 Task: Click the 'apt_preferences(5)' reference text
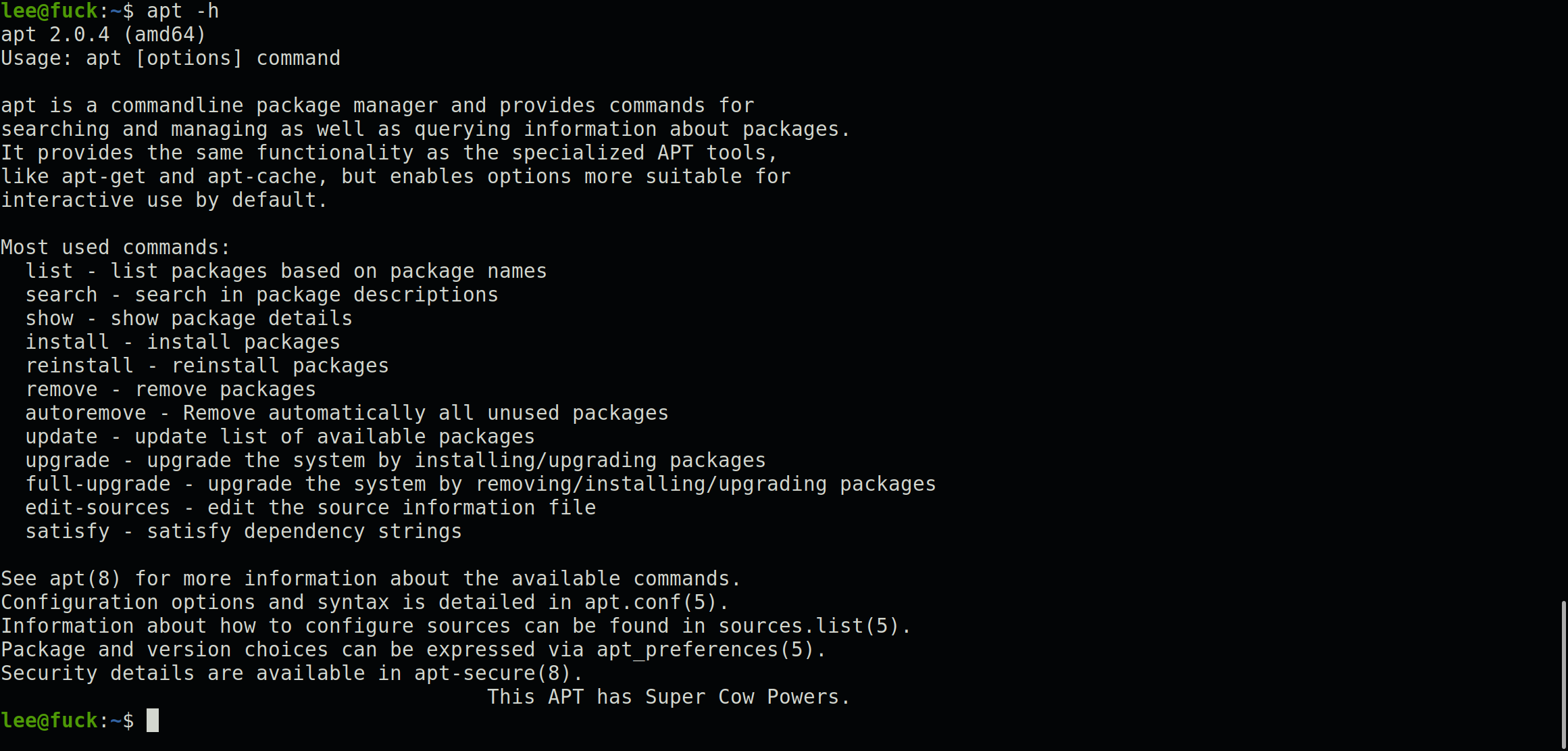point(705,650)
